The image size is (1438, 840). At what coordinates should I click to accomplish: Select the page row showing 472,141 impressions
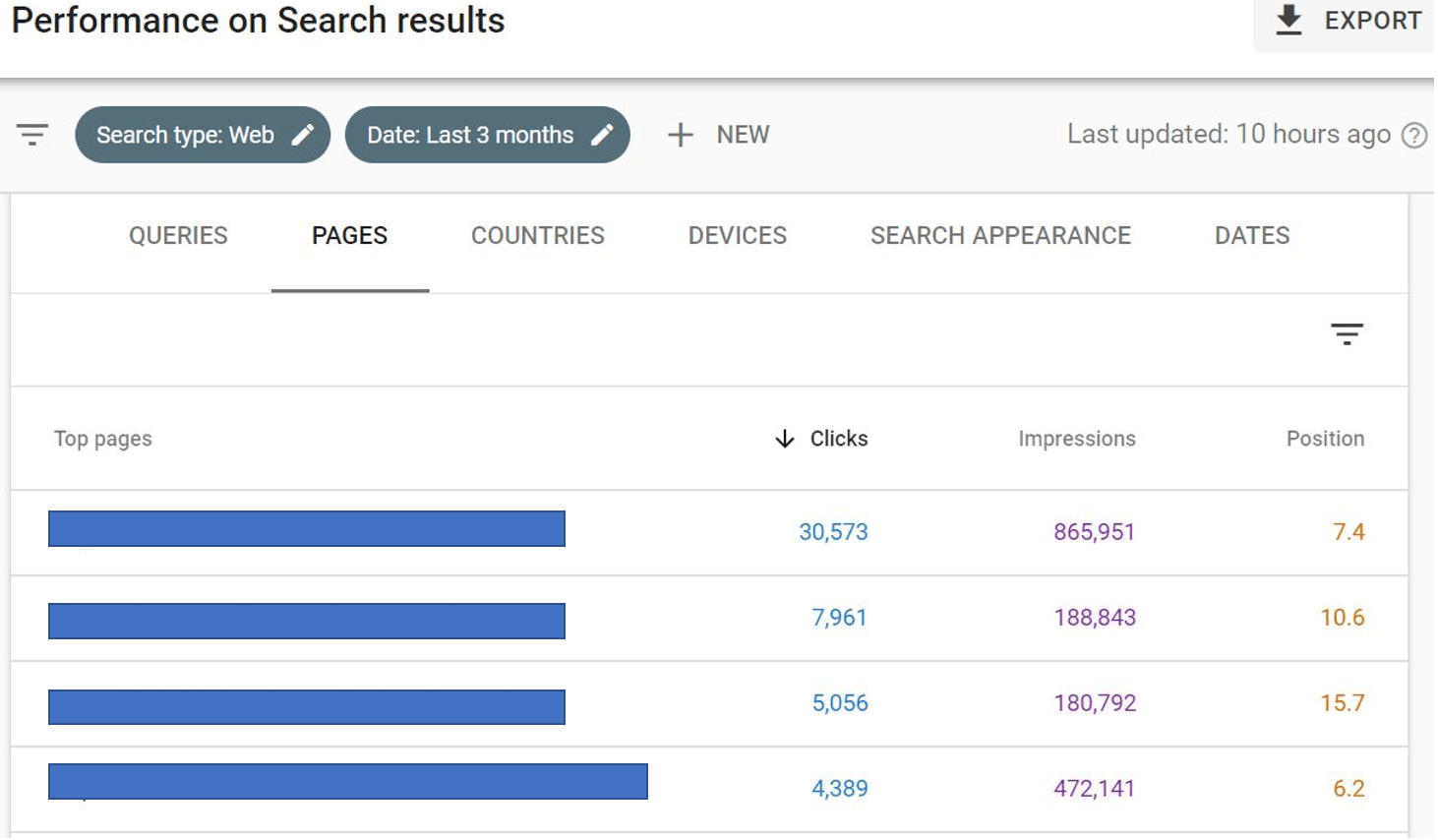[346, 782]
